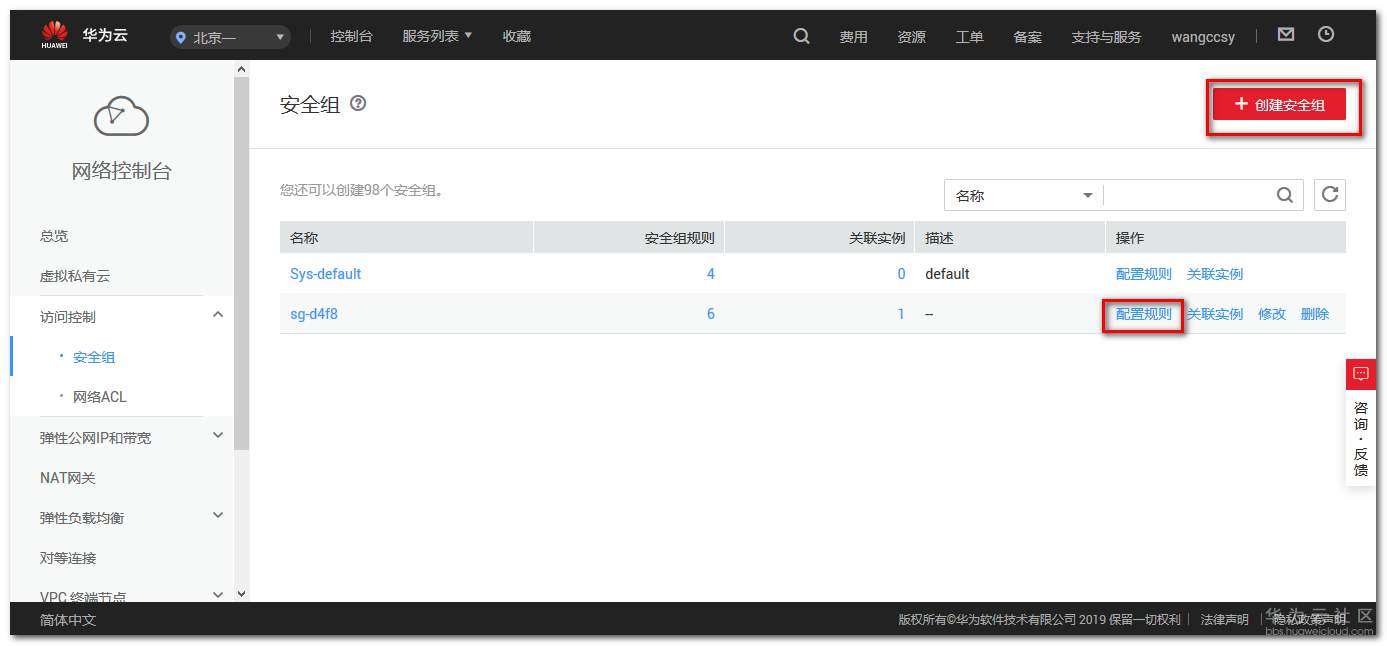Viewport: 1387px width, 646px height.
Task: Open the top bar search magnifier icon
Action: pos(801,36)
